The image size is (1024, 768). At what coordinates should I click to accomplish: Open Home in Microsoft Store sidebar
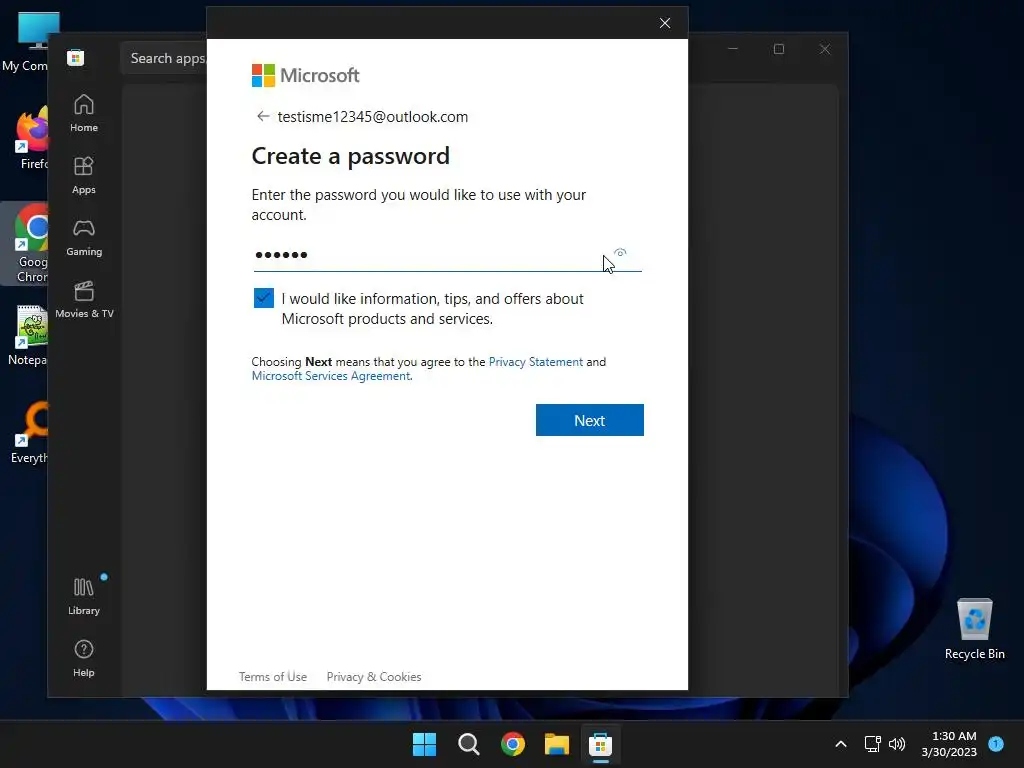(84, 114)
